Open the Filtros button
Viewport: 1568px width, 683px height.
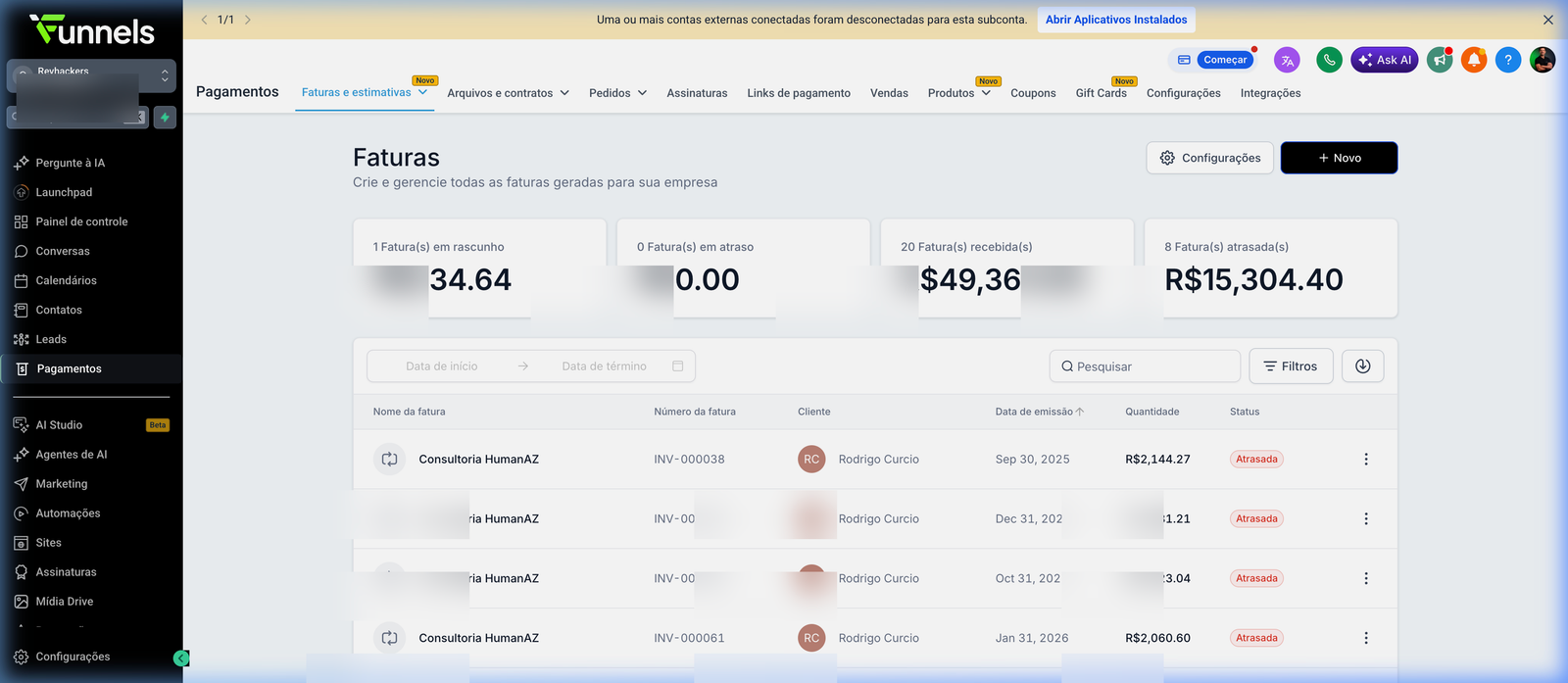click(x=1291, y=366)
